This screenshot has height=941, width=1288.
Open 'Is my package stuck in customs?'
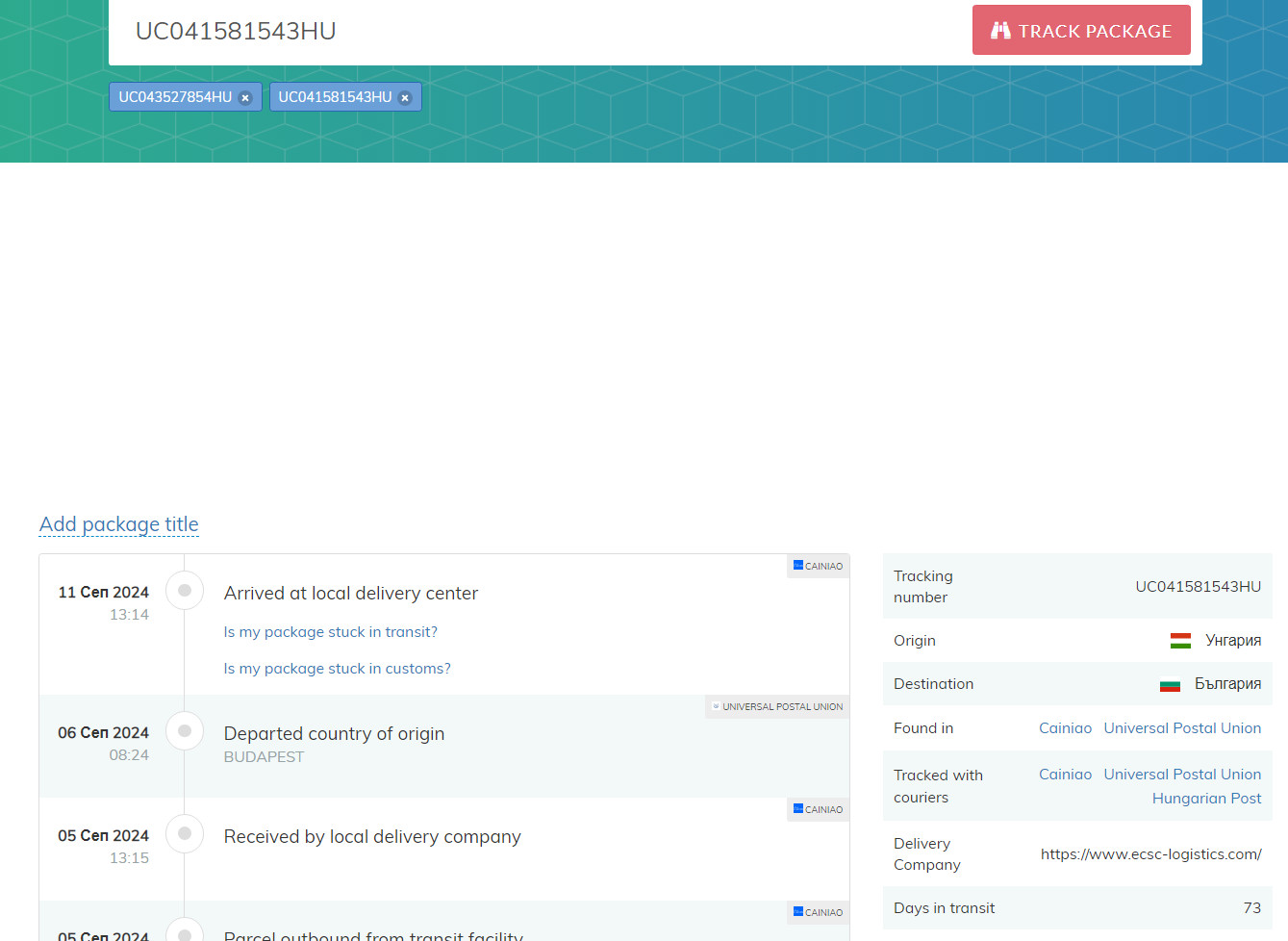[x=337, y=669]
